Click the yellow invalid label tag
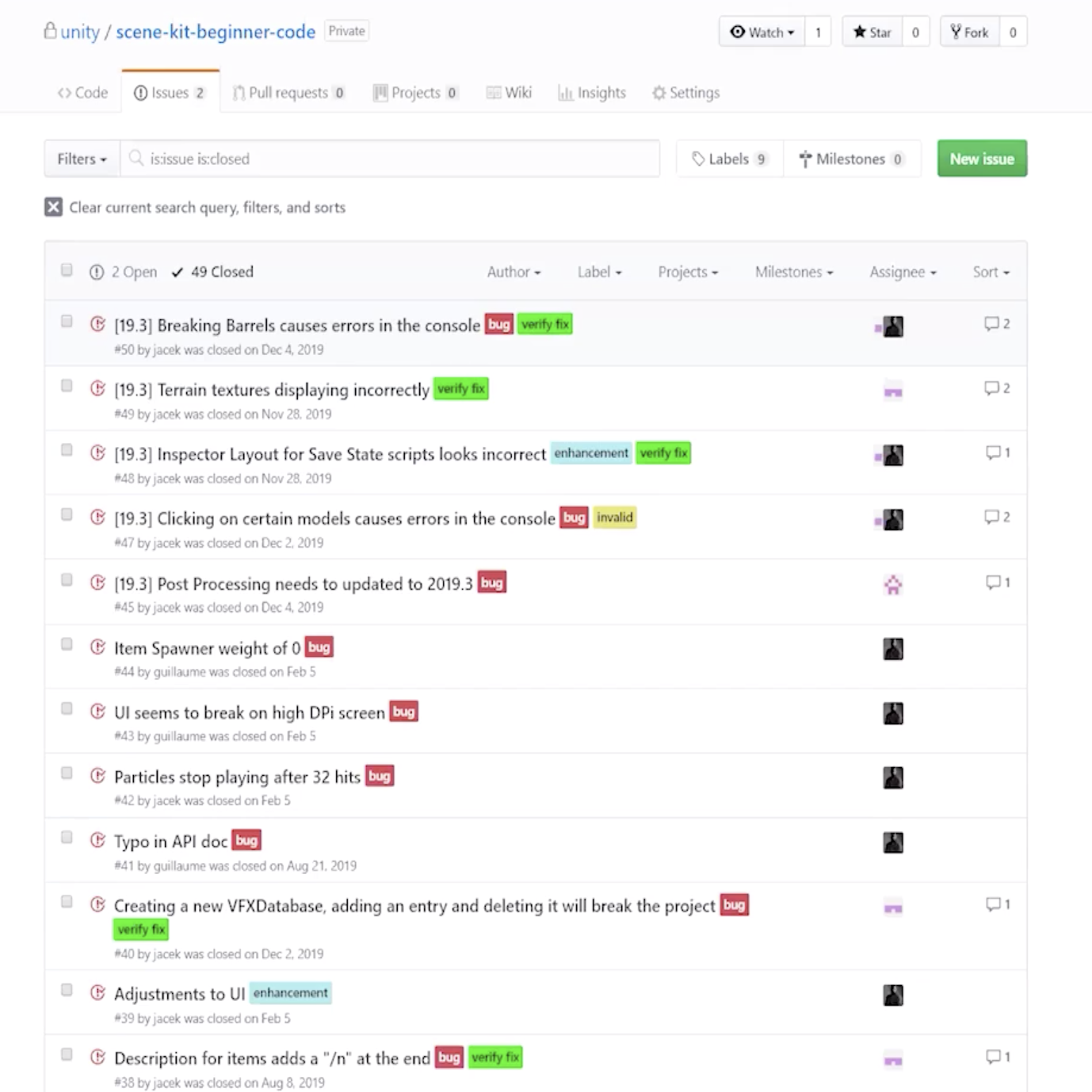Screen dimensions: 1092x1092 pyautogui.click(x=615, y=517)
